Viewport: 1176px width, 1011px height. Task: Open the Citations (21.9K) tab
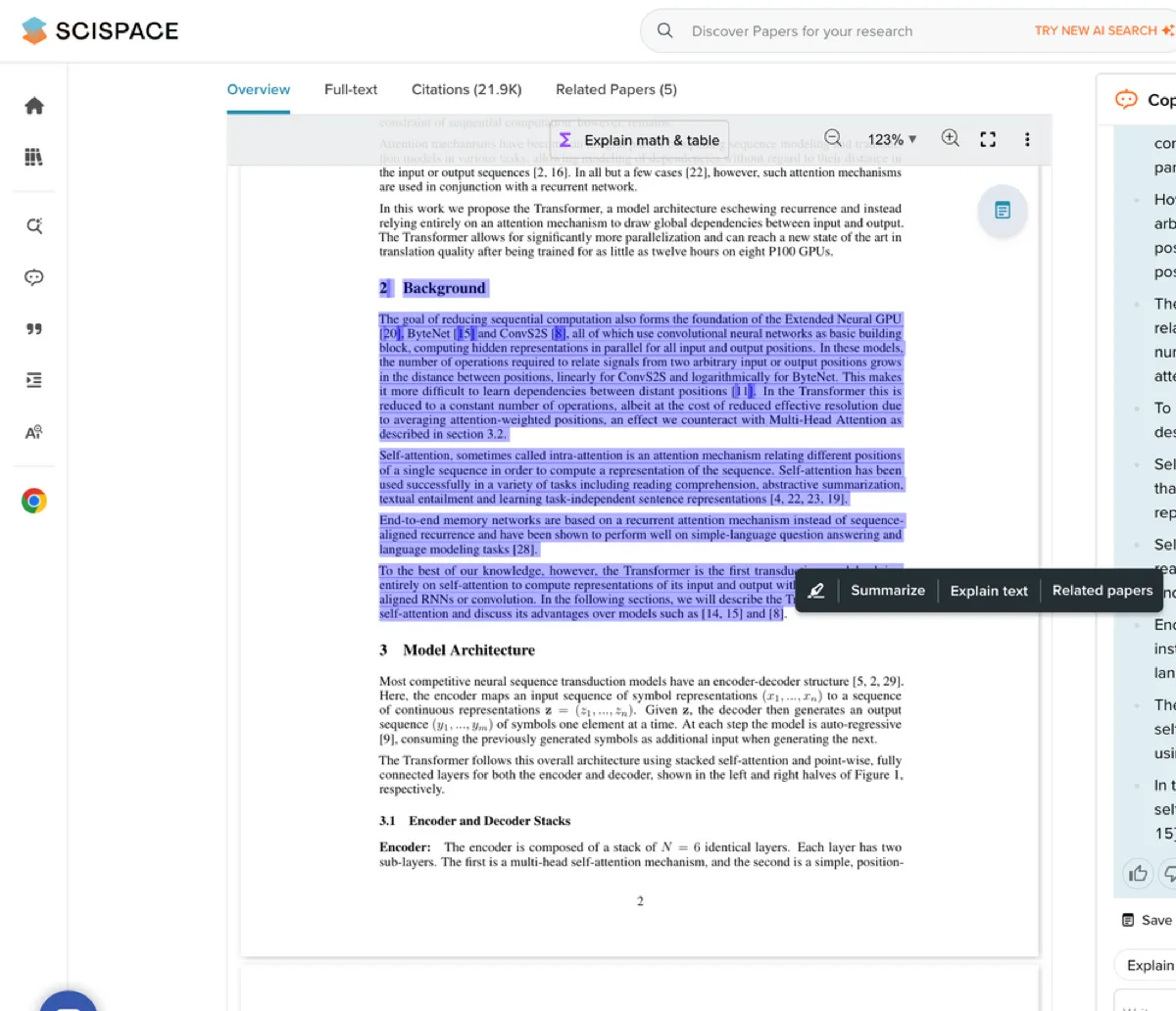tap(466, 89)
